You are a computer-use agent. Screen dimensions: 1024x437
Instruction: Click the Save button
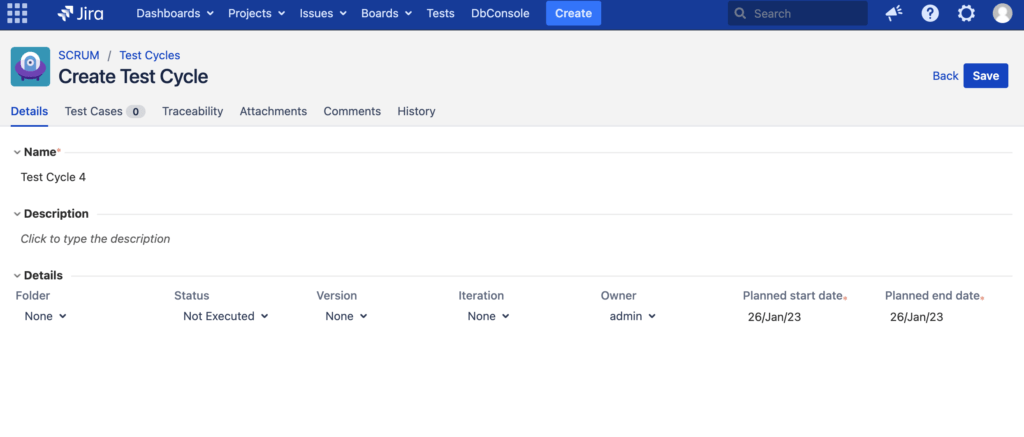point(985,76)
